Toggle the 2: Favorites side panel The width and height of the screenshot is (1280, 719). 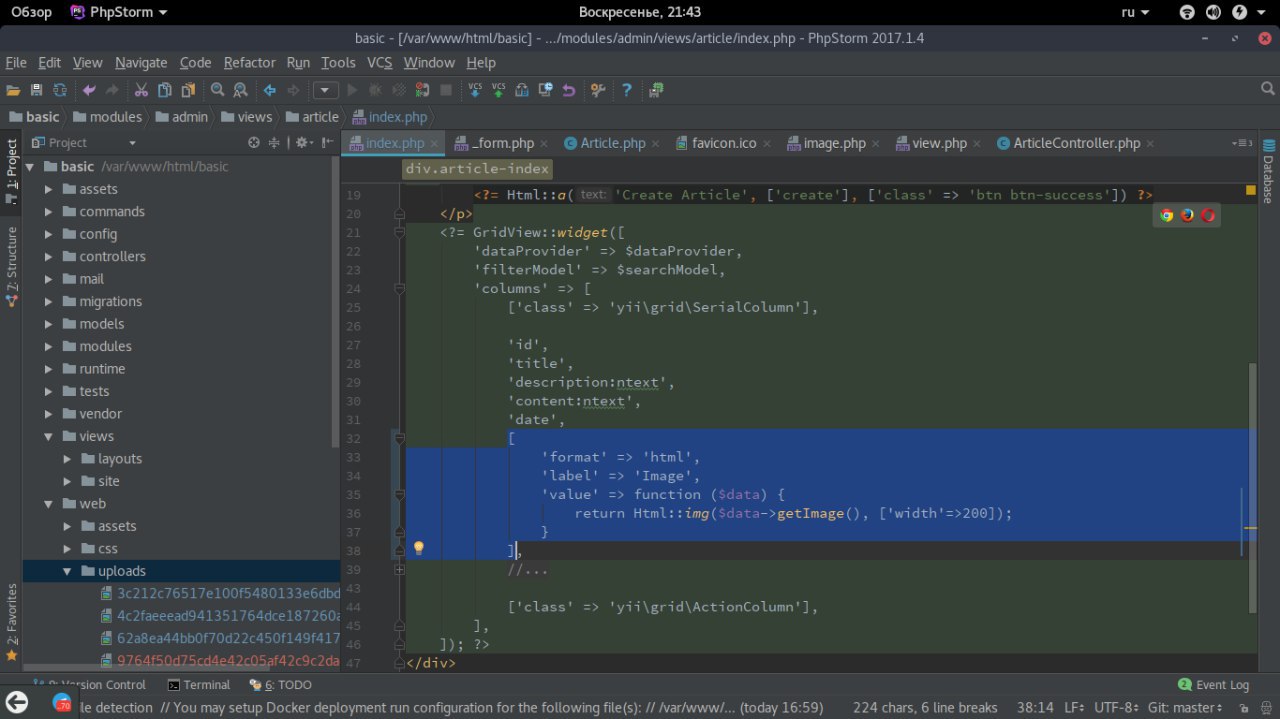point(11,622)
